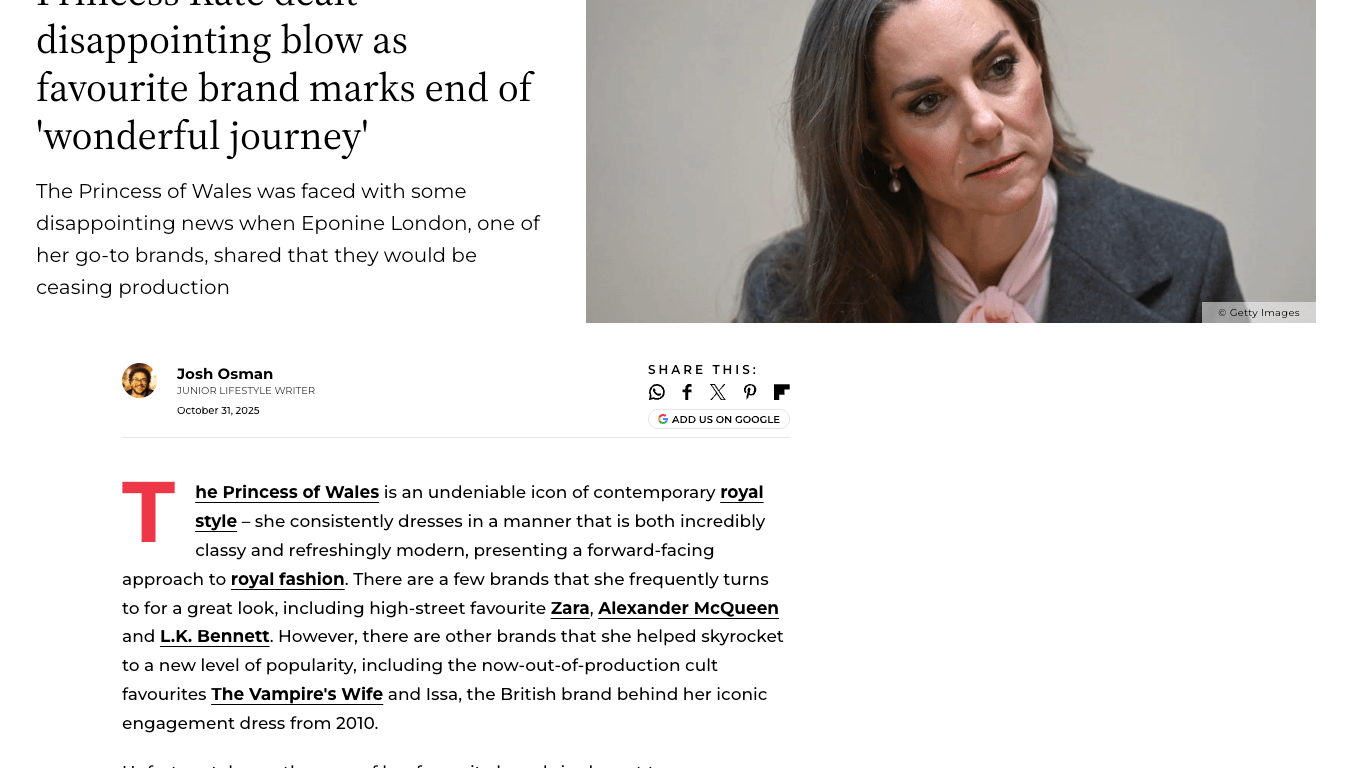Share article on Flipboard icon
Screen dimensions: 1369x768
point(782,392)
